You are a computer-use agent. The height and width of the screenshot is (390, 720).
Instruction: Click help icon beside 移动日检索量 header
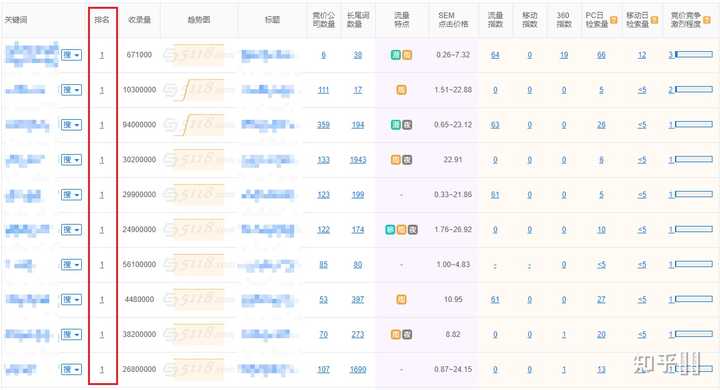[655, 20]
